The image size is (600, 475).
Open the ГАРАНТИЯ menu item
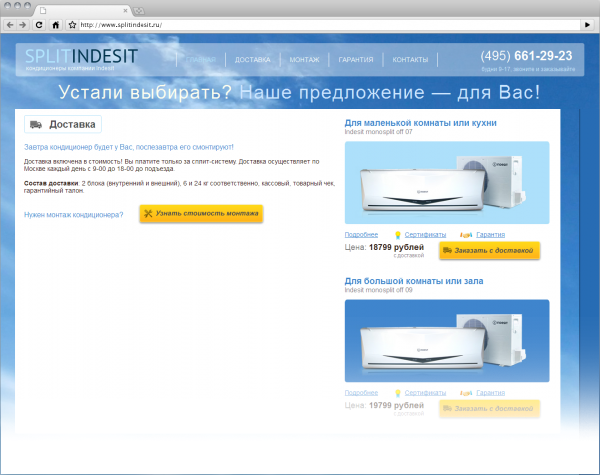(x=356, y=60)
